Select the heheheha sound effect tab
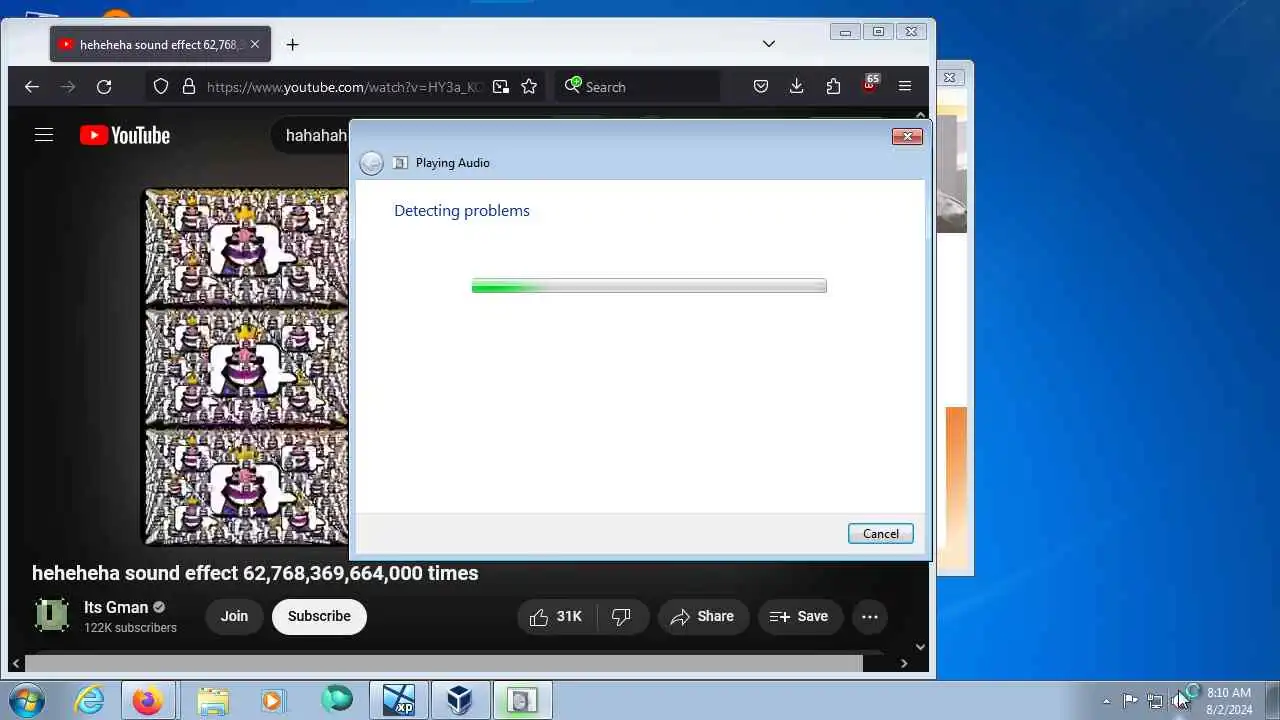This screenshot has width=1280, height=720. [x=160, y=45]
